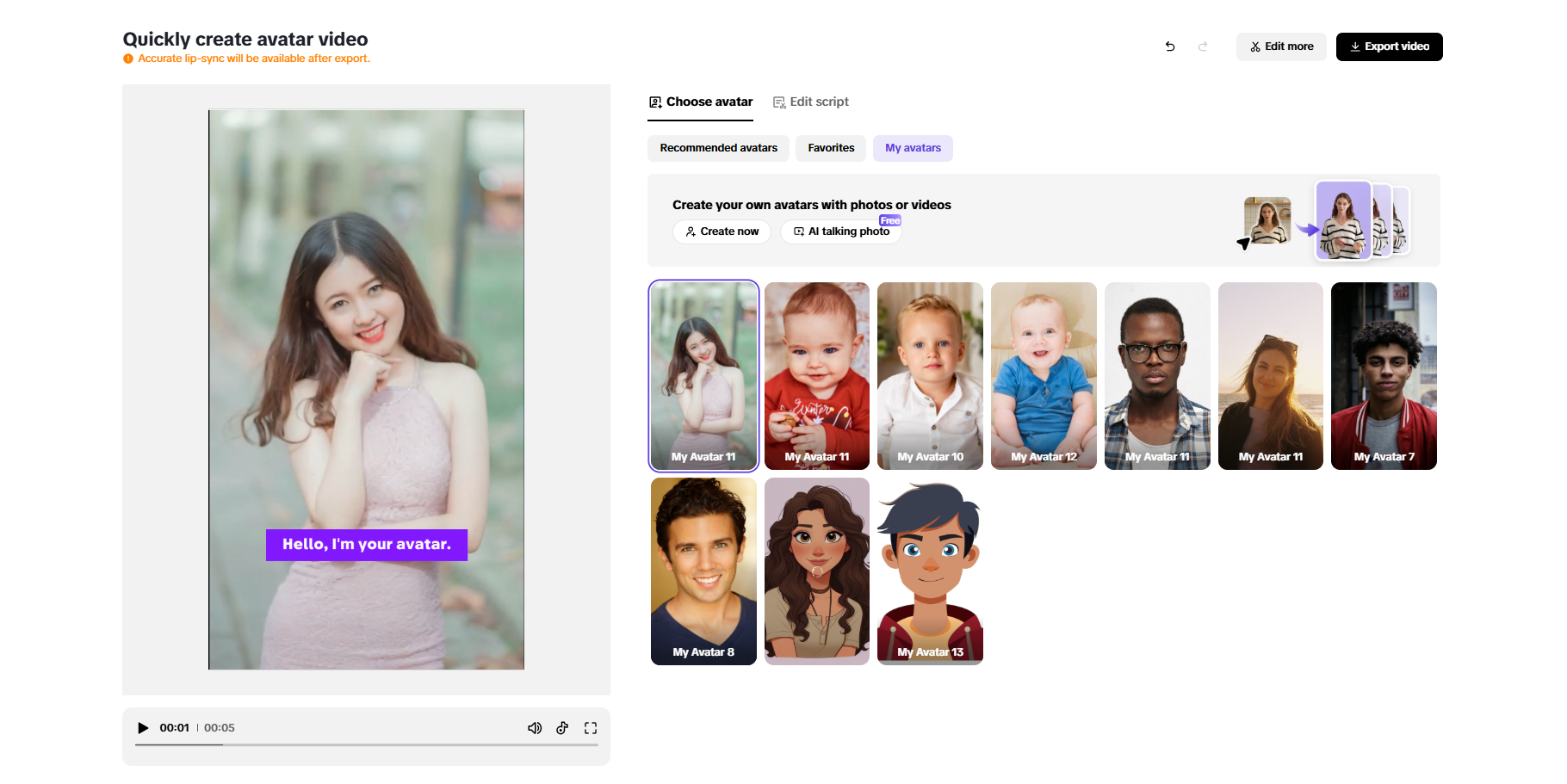Choose the baby avatar labeled My Avatar 12
1567x784 pixels.
[x=1043, y=376]
